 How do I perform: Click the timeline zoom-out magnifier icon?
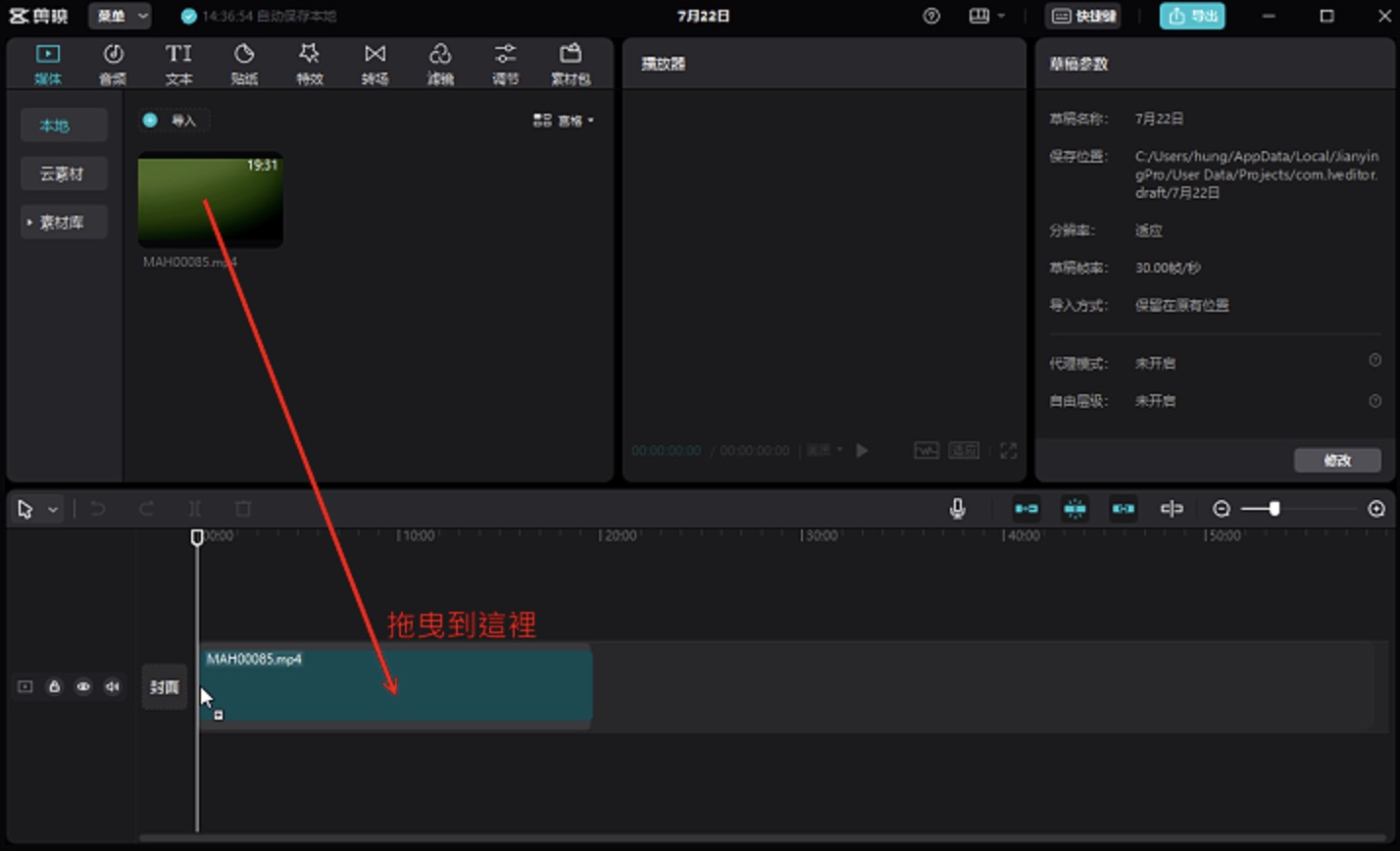pos(1222,509)
